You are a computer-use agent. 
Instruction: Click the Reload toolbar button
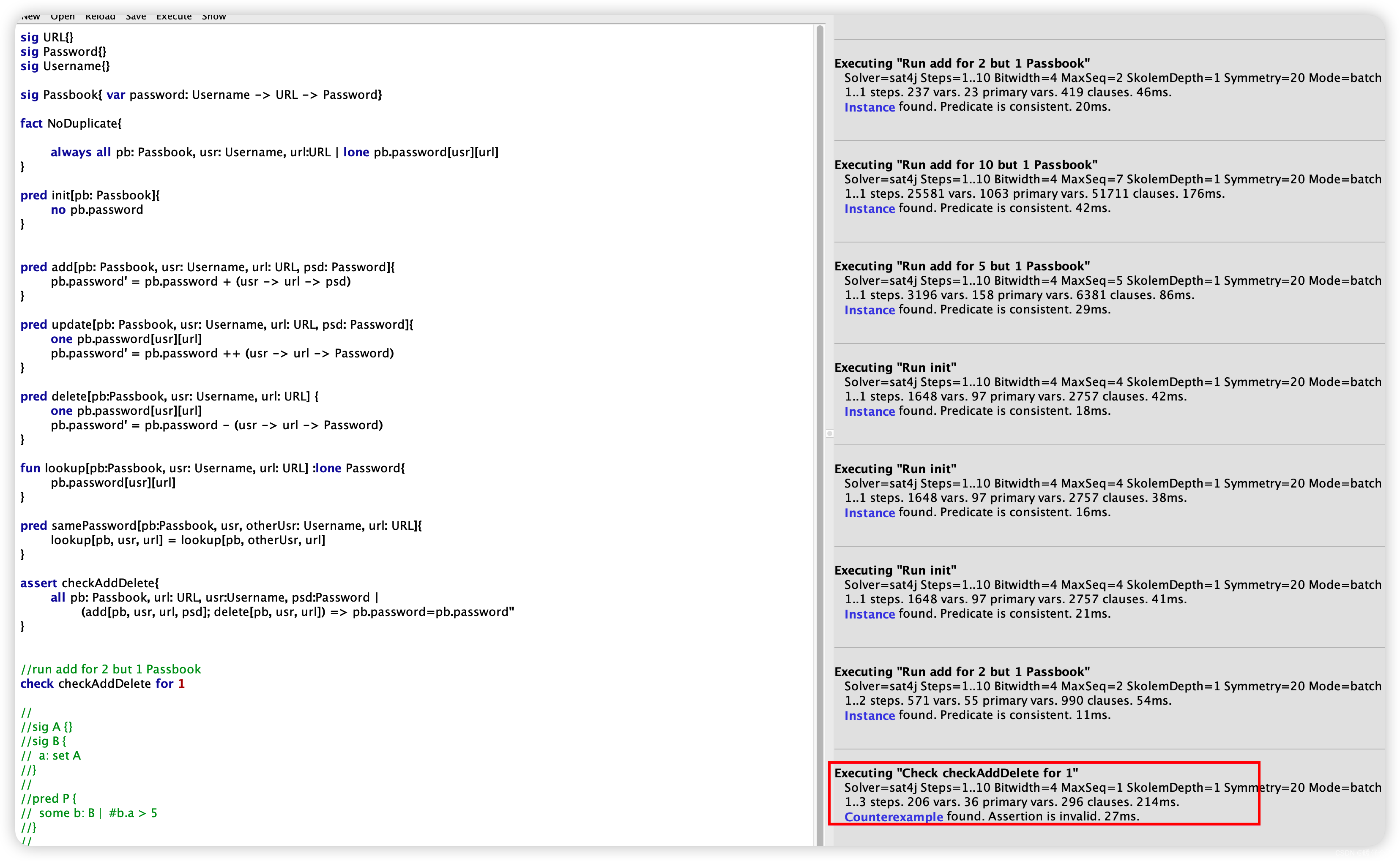(100, 16)
